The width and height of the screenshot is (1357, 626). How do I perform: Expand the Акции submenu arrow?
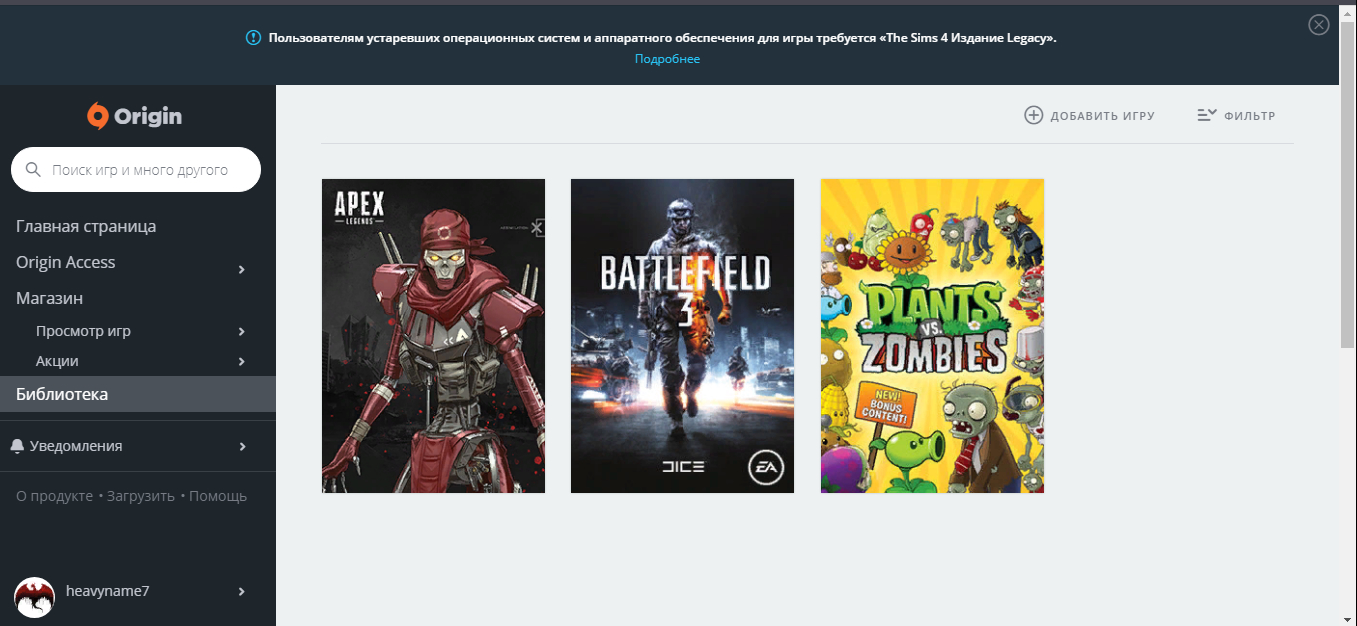(x=242, y=361)
